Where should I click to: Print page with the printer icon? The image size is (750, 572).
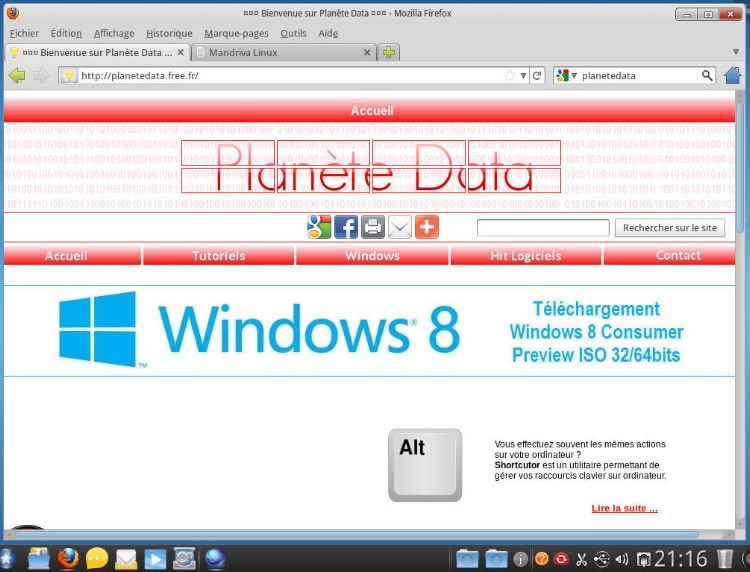[x=373, y=227]
